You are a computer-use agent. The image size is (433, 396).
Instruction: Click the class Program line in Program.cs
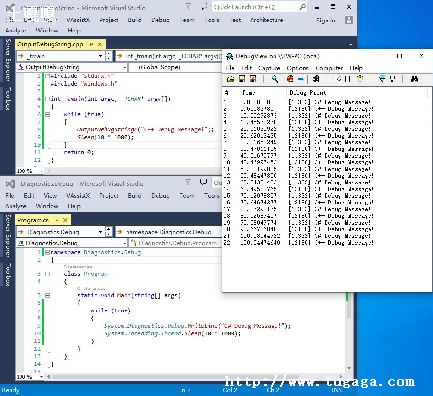[x=86, y=274]
